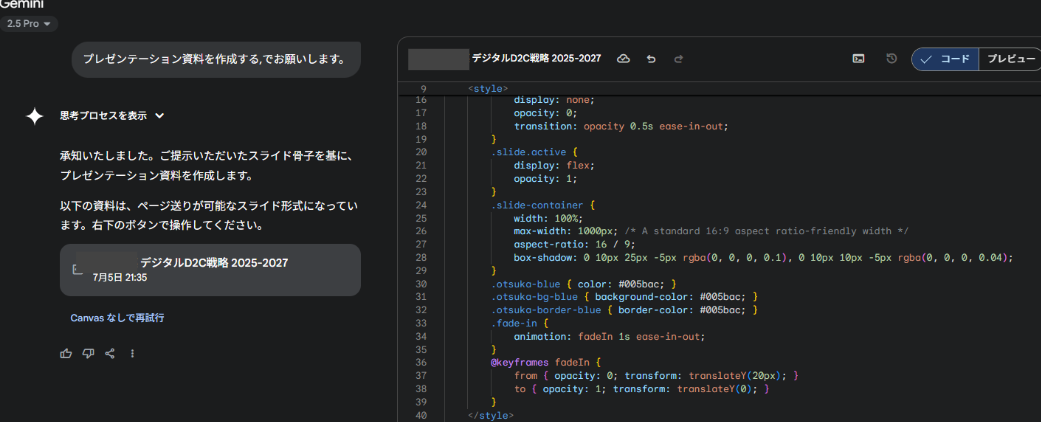Open the console panel icon
The width and height of the screenshot is (1041, 422).
[x=858, y=59]
